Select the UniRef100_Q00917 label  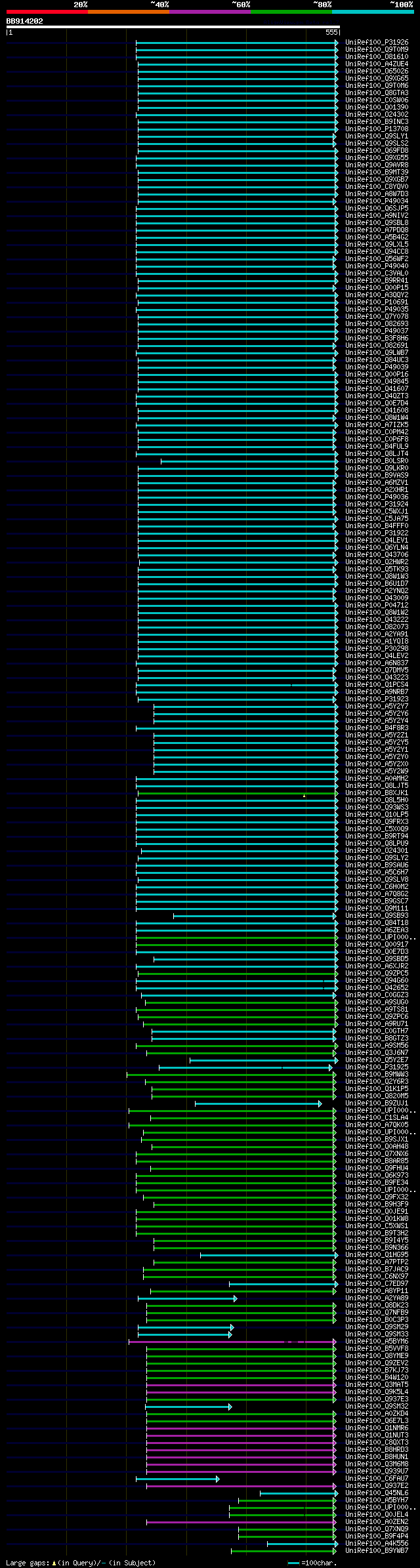[377, 945]
